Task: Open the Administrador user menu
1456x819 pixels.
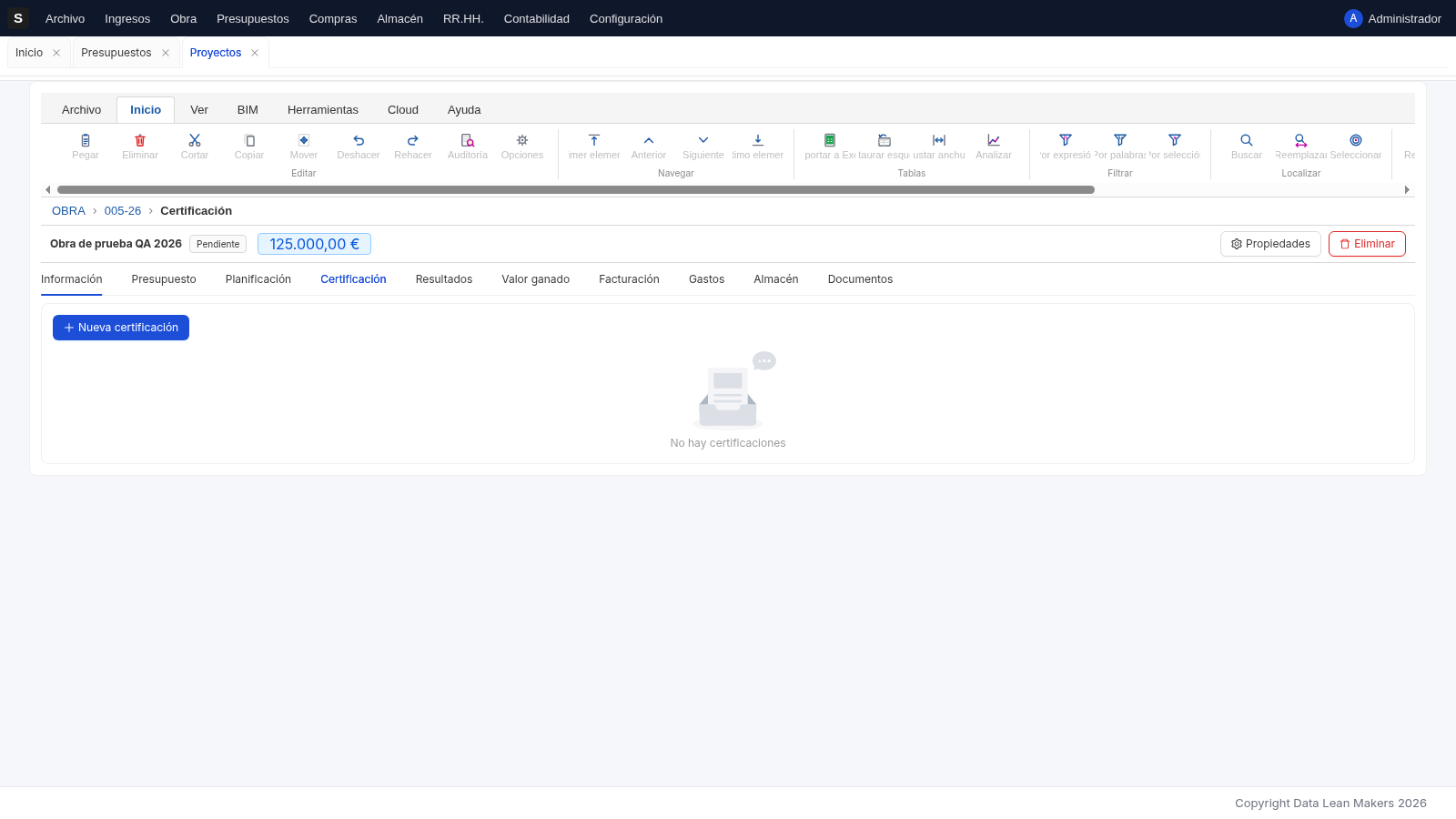Action: (x=1392, y=18)
